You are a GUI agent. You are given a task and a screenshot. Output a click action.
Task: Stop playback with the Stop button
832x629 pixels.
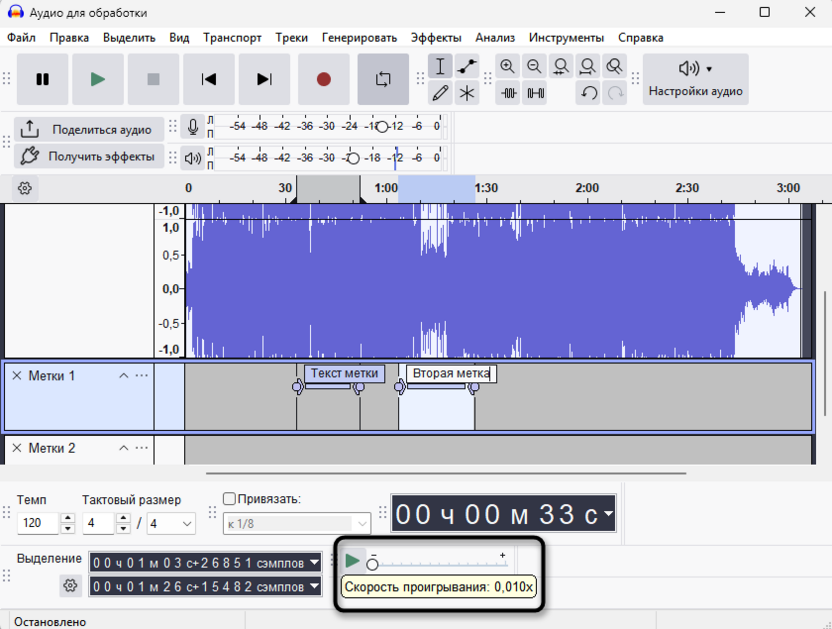(153, 79)
